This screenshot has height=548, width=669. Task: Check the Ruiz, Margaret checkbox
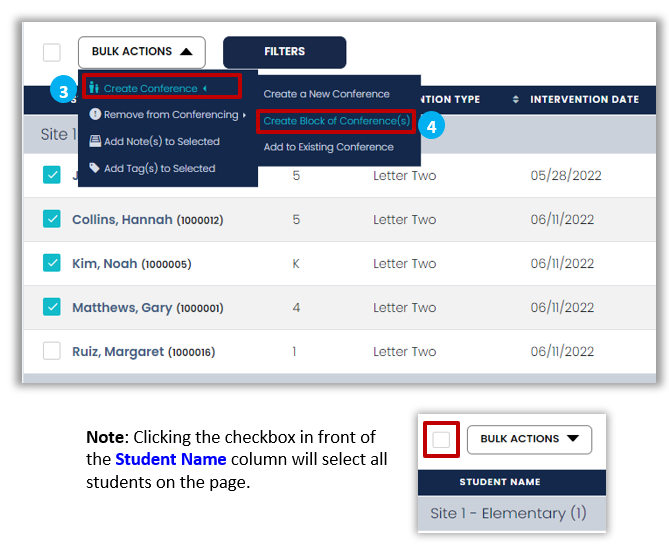pos(52,351)
